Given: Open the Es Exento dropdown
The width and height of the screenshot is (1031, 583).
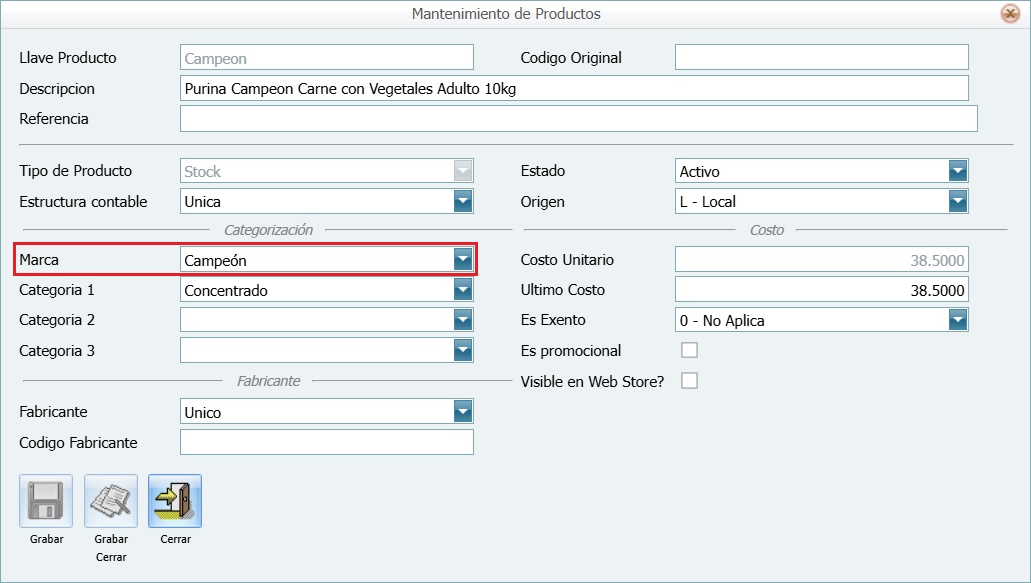Looking at the screenshot, I should (958, 320).
